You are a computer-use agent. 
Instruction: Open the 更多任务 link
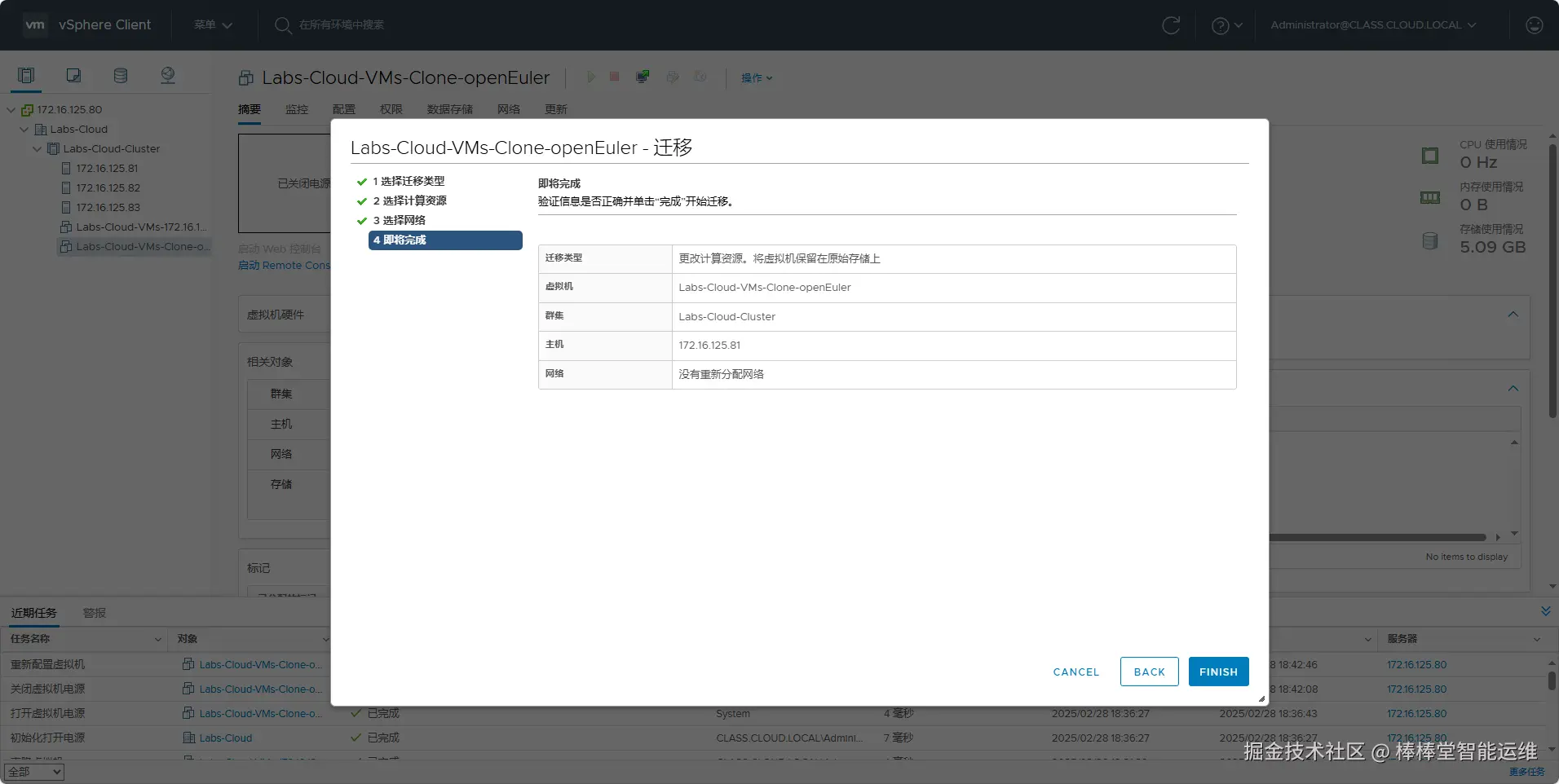1526,772
